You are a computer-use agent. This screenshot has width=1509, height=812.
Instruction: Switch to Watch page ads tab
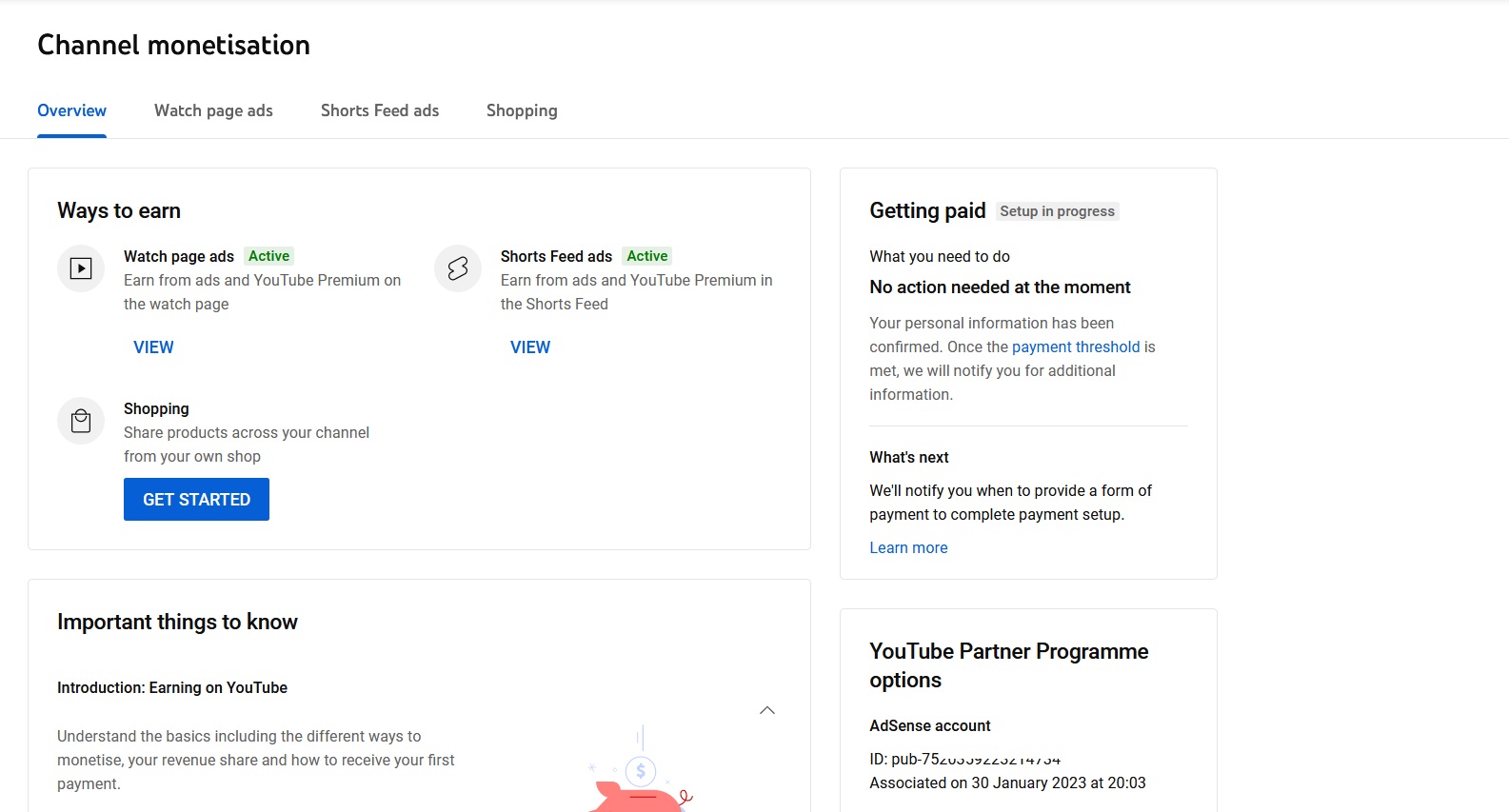213,110
